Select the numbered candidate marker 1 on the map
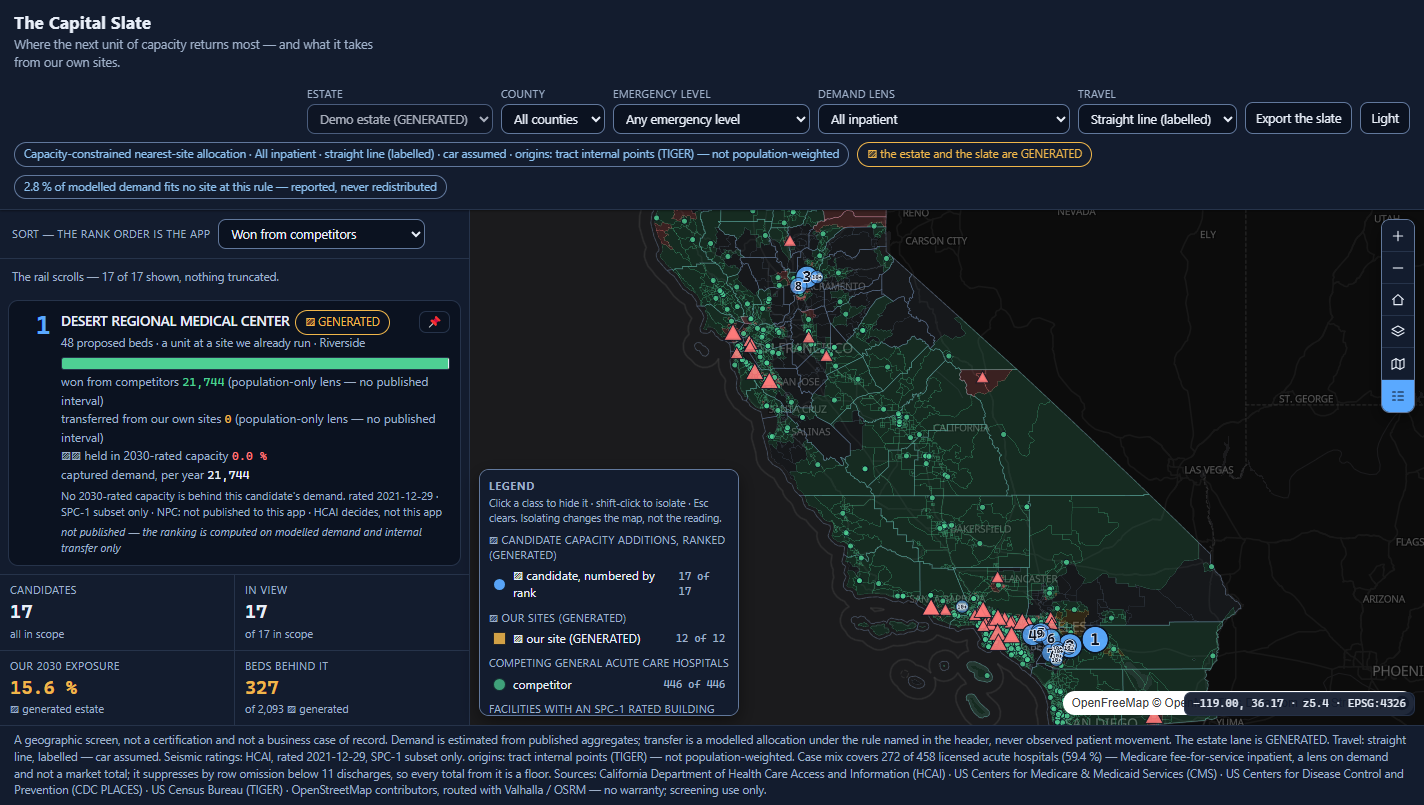Viewport: 1424px width, 805px height. [x=1094, y=639]
